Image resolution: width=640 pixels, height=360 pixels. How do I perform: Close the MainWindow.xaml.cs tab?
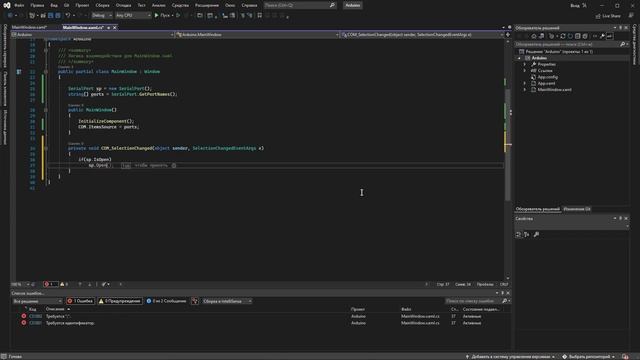click(115, 27)
